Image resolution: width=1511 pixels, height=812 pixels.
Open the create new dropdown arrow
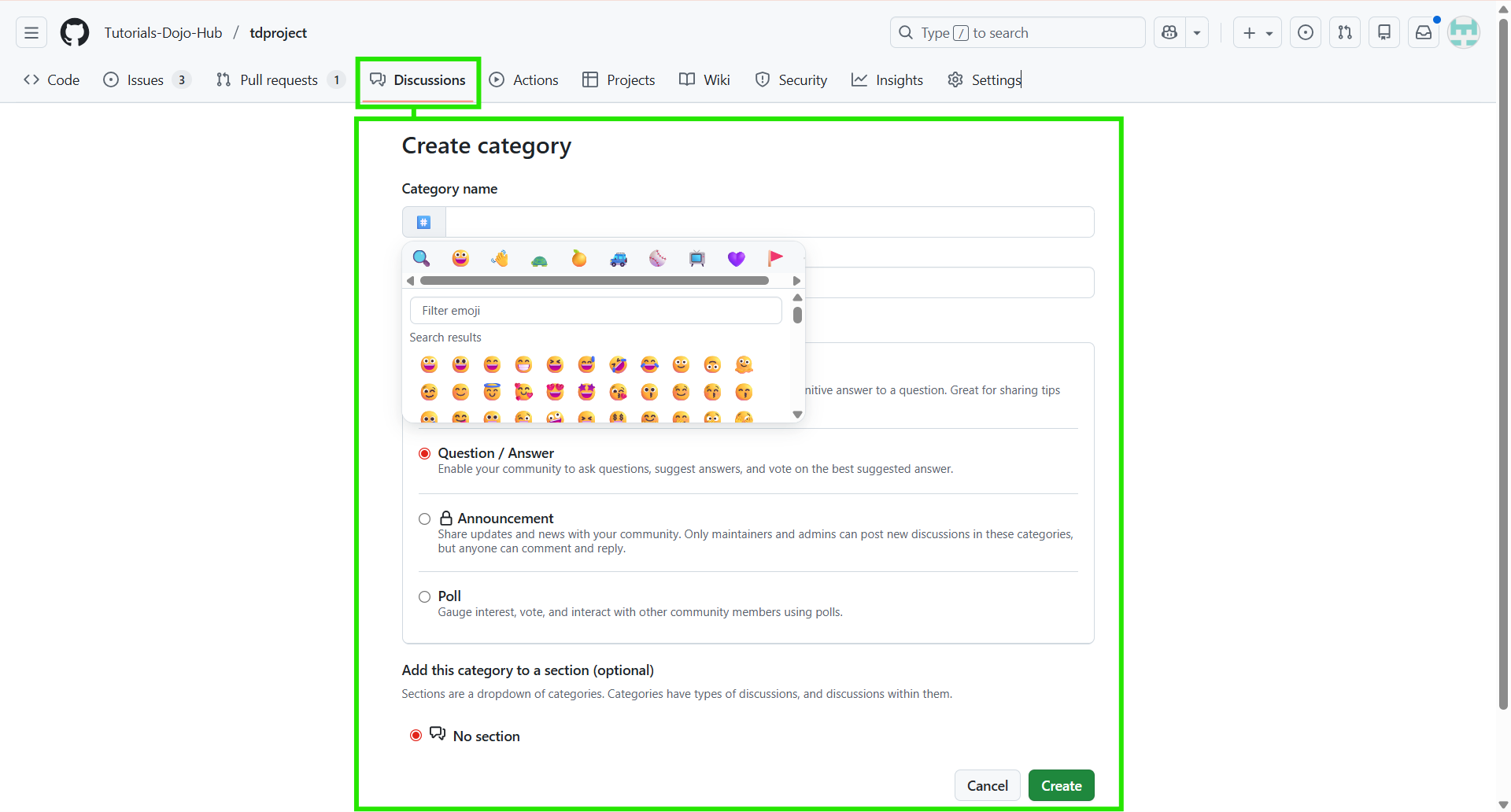pyautogui.click(x=1269, y=32)
